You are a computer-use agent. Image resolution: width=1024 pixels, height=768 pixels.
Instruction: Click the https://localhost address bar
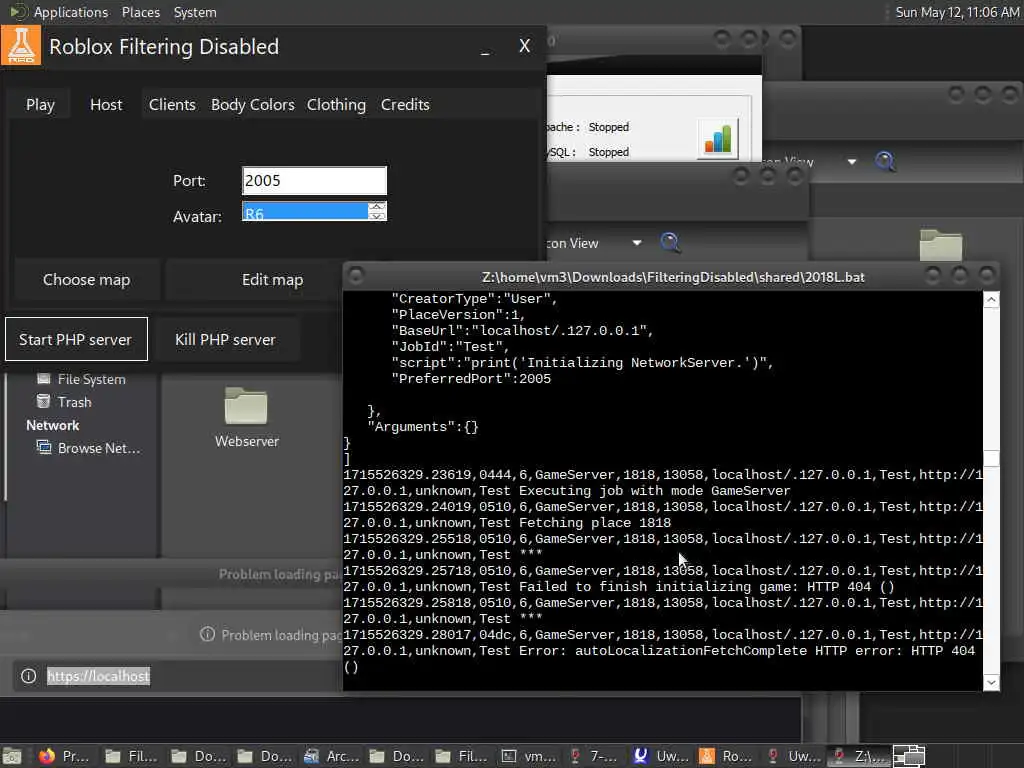point(98,676)
